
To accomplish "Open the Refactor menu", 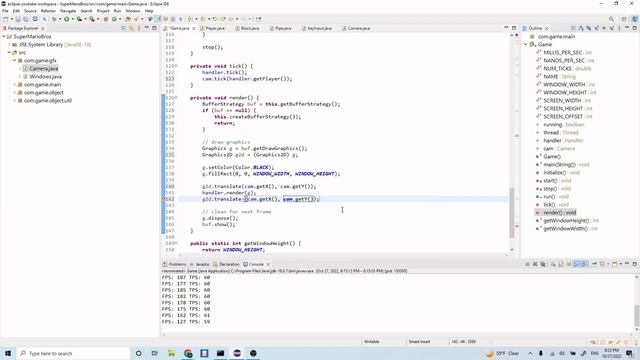I will tap(48, 11).
